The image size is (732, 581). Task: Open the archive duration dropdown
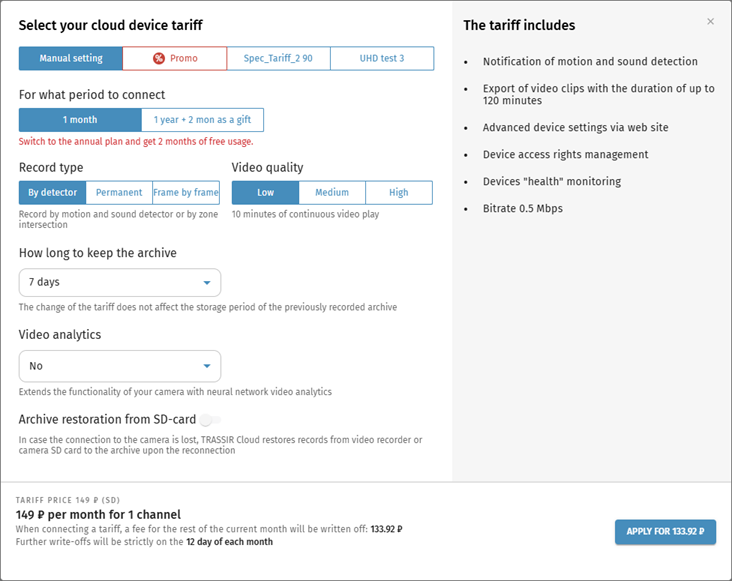pos(120,283)
